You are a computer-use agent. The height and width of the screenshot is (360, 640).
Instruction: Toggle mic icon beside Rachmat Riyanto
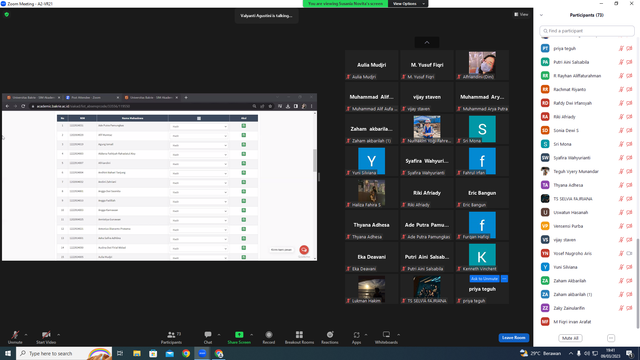click(x=621, y=89)
